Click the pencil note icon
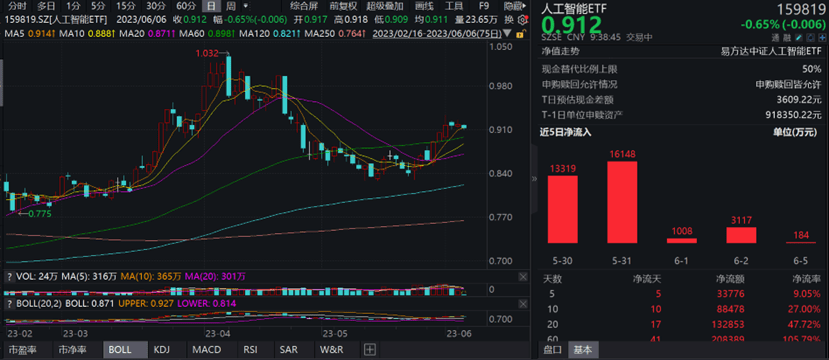The height and width of the screenshot is (360, 829). (x=799, y=38)
